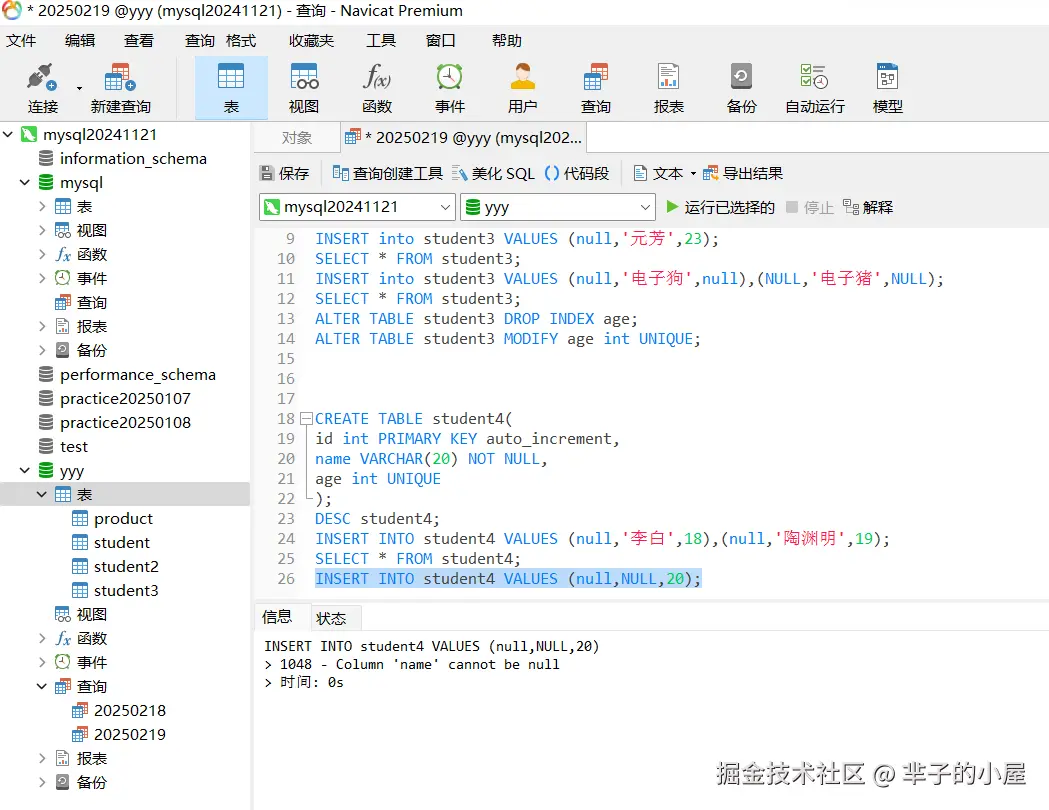Select the information_schema database icon
Viewport: 1049px width, 810px height.
point(45,159)
